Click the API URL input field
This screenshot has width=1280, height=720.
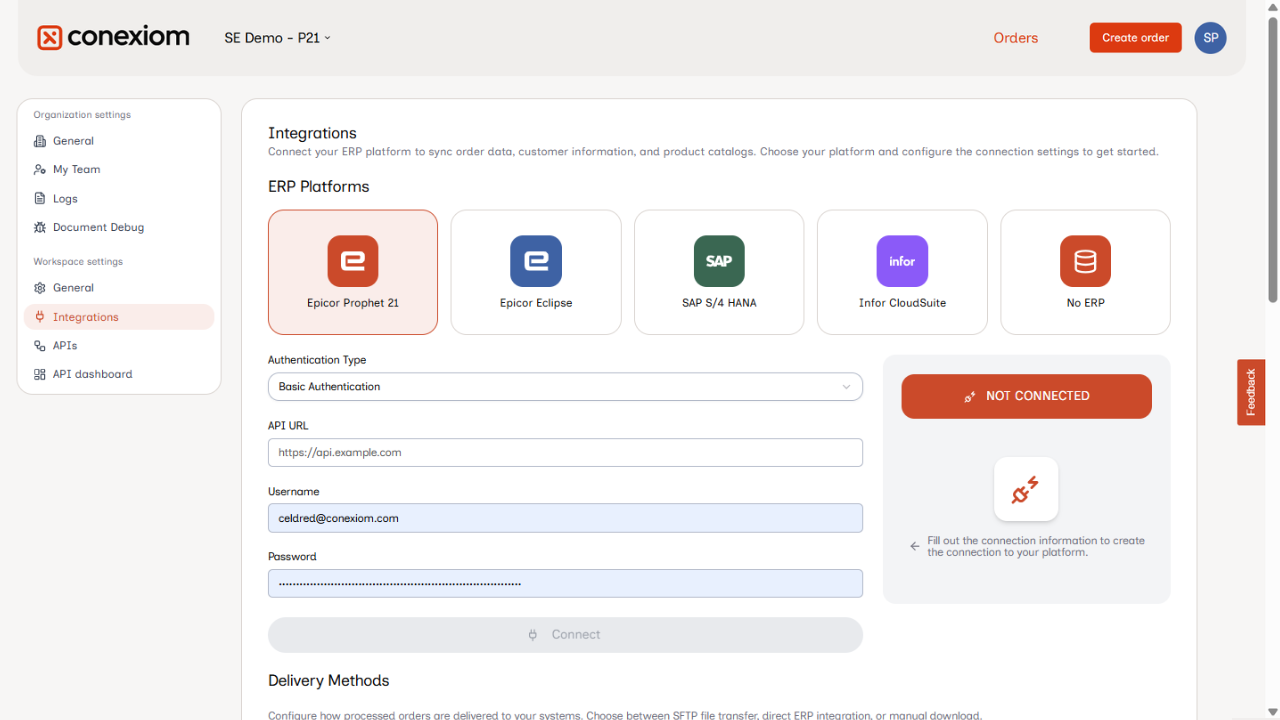565,452
